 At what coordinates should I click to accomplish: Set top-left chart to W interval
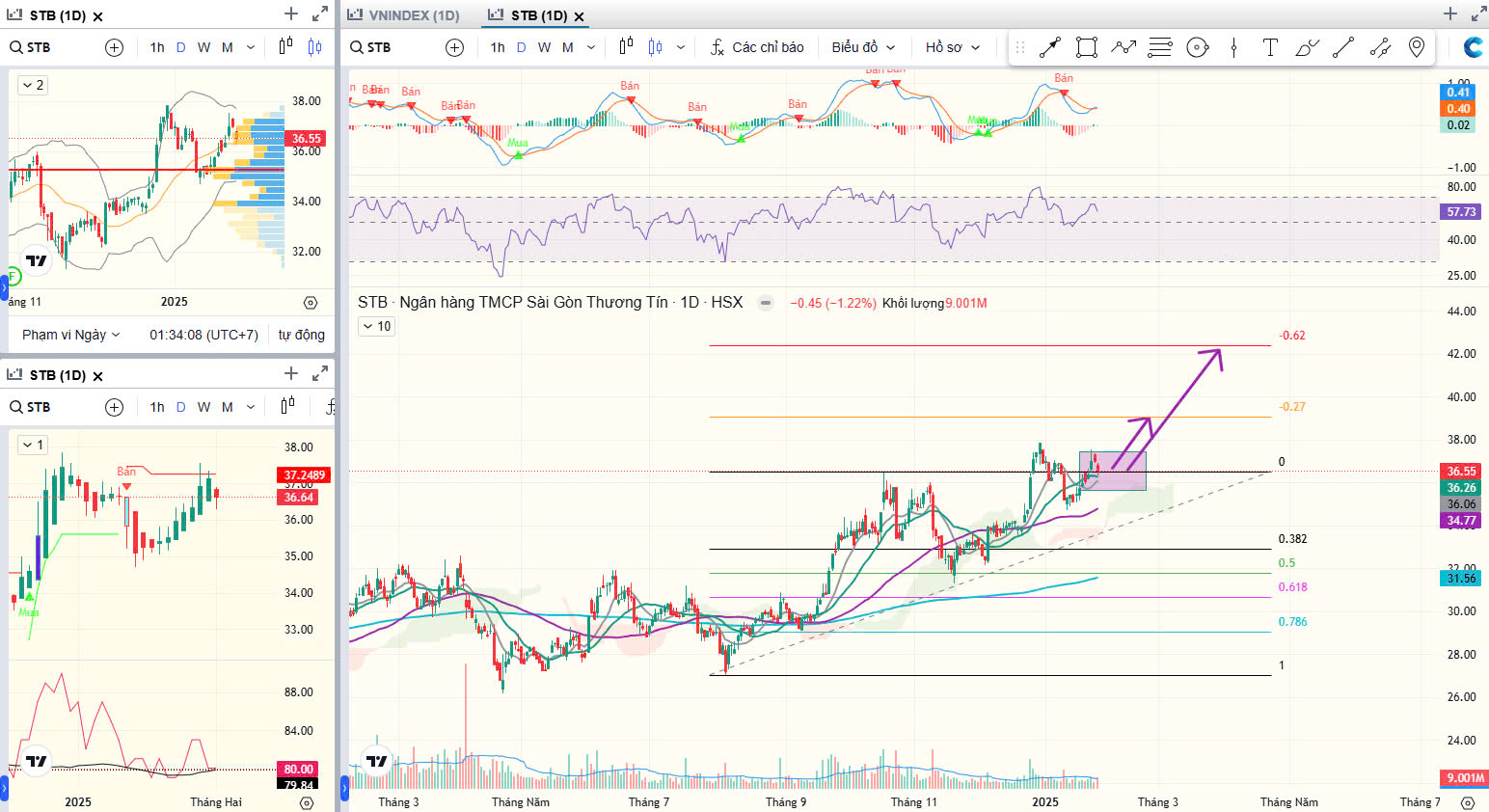[203, 47]
